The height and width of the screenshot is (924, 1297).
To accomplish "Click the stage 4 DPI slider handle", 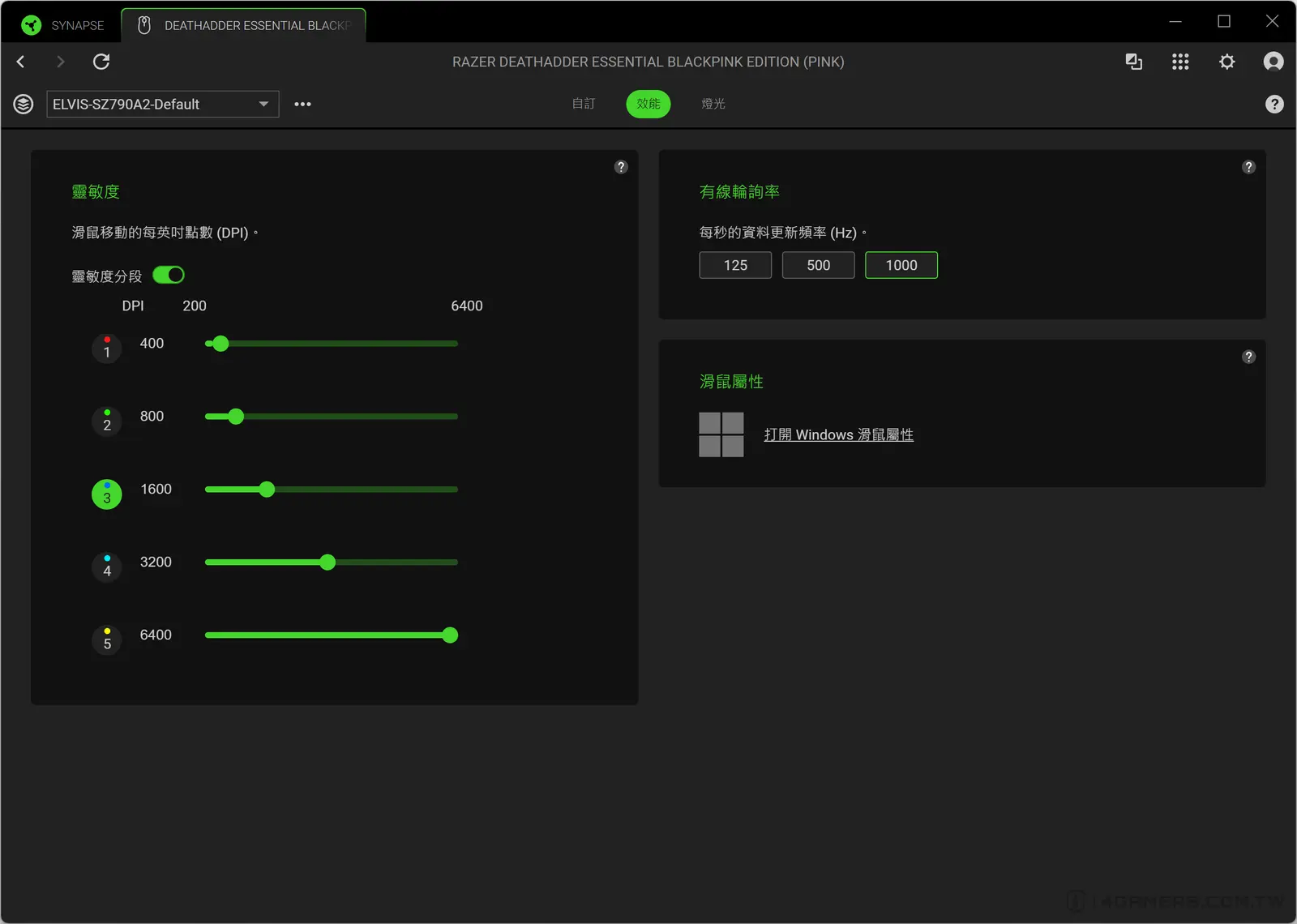I will [x=327, y=563].
